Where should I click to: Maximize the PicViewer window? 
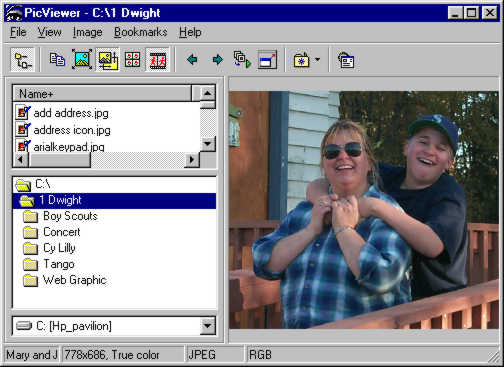pyautogui.click(x=471, y=13)
